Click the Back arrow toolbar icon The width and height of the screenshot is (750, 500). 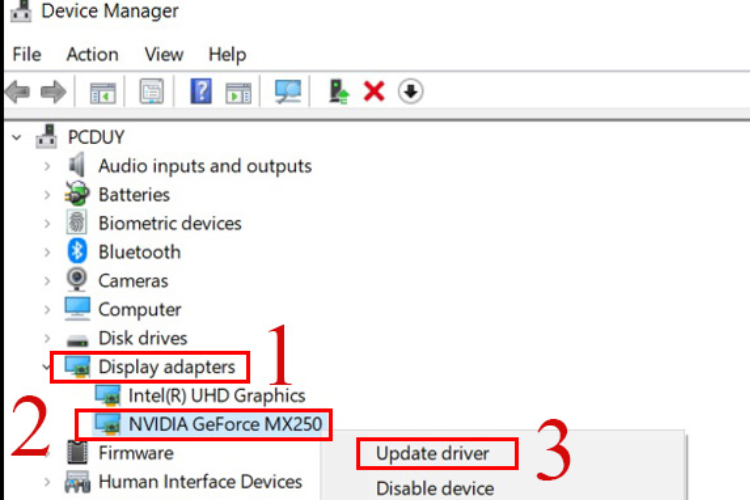(18, 92)
